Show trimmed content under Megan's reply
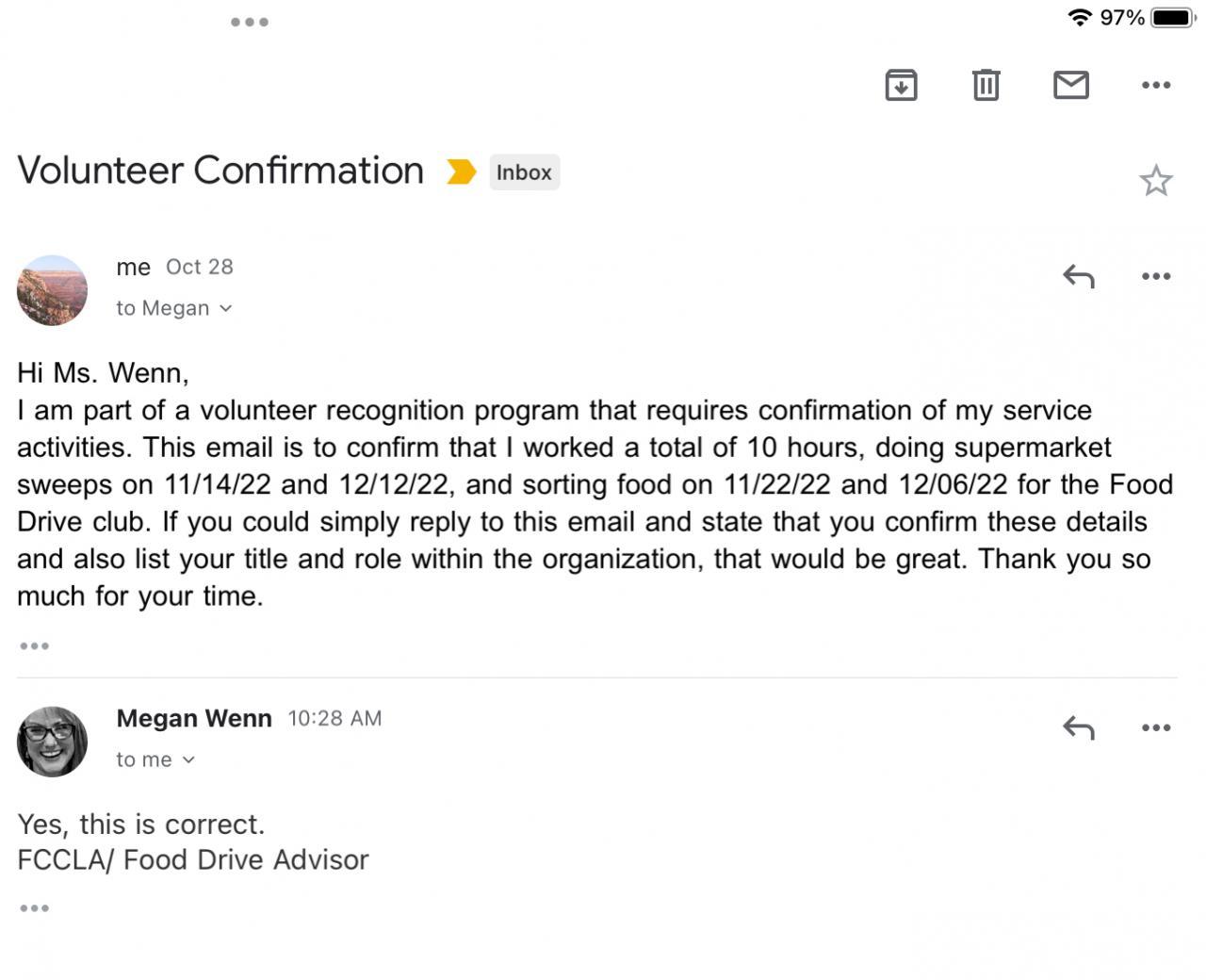Screen dimensions: 1206x980 click(34, 908)
